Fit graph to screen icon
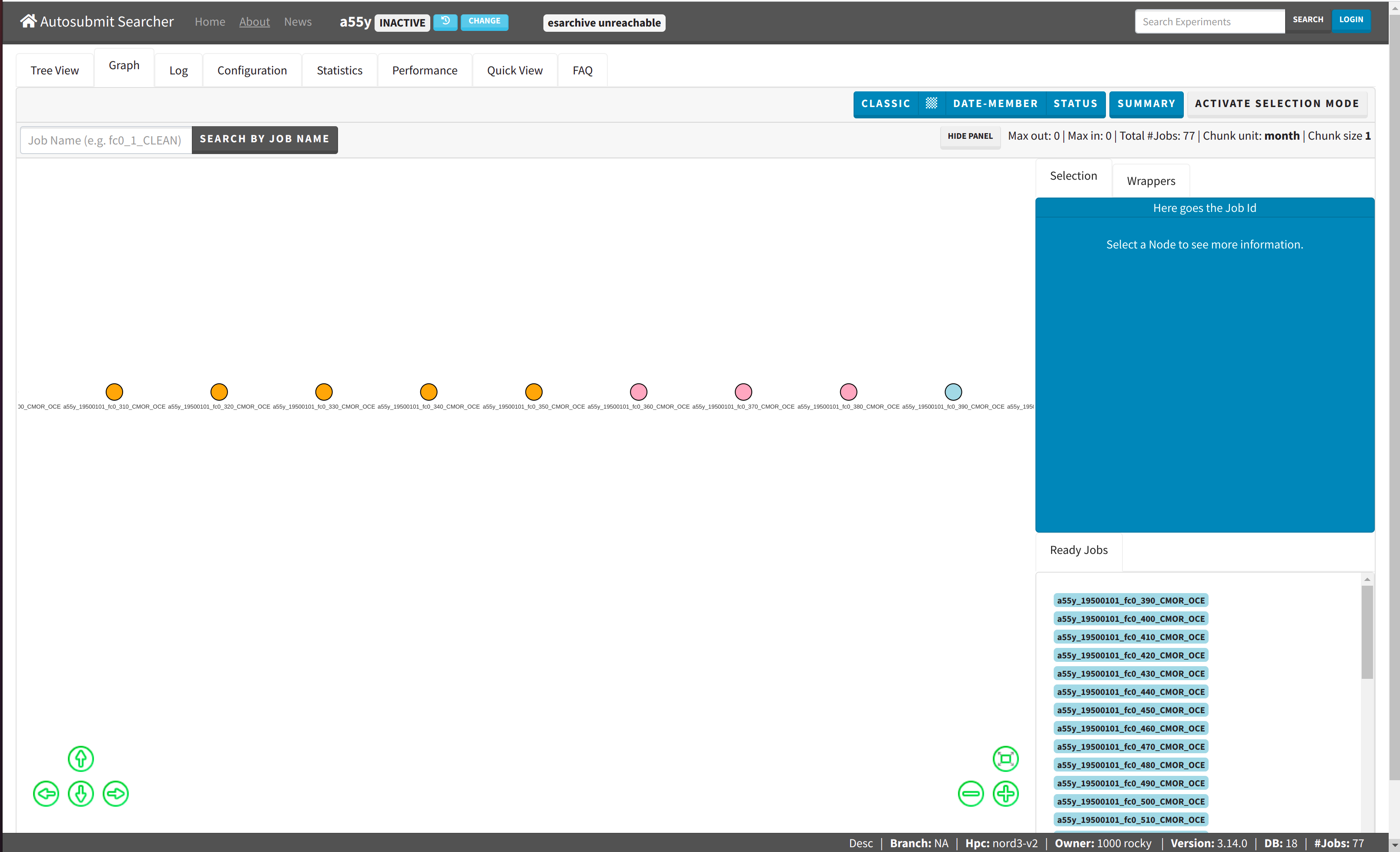 pos(1006,758)
